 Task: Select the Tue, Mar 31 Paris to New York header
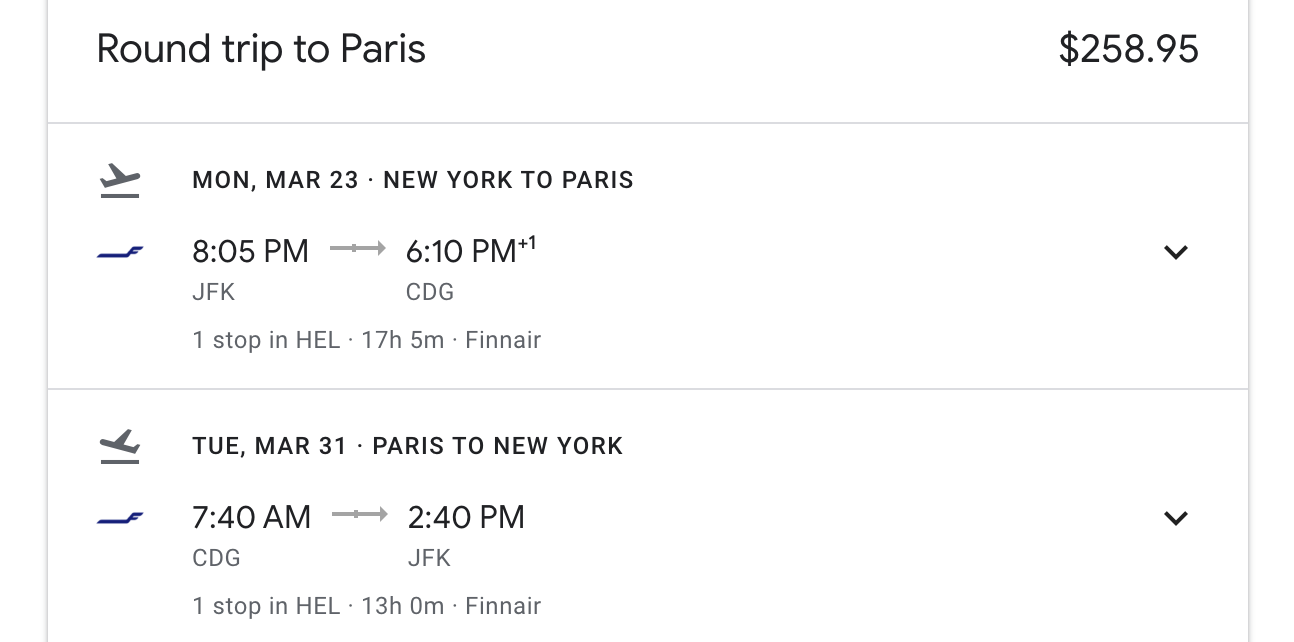coord(408,445)
